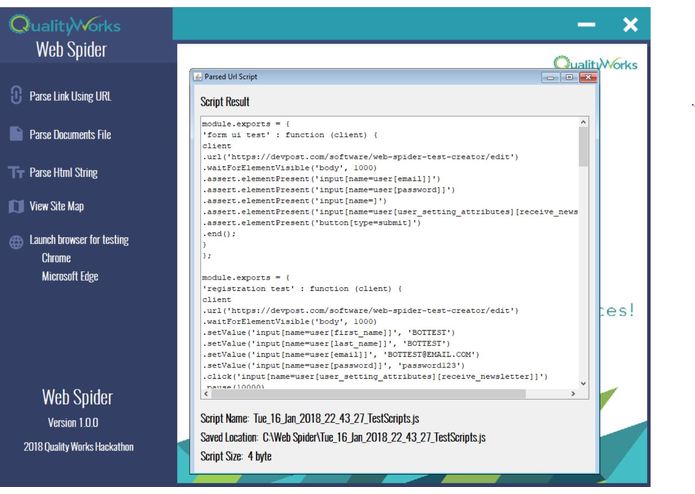Click the vertical scrollbar thumb in script result
The image size is (695, 494).
[583, 147]
